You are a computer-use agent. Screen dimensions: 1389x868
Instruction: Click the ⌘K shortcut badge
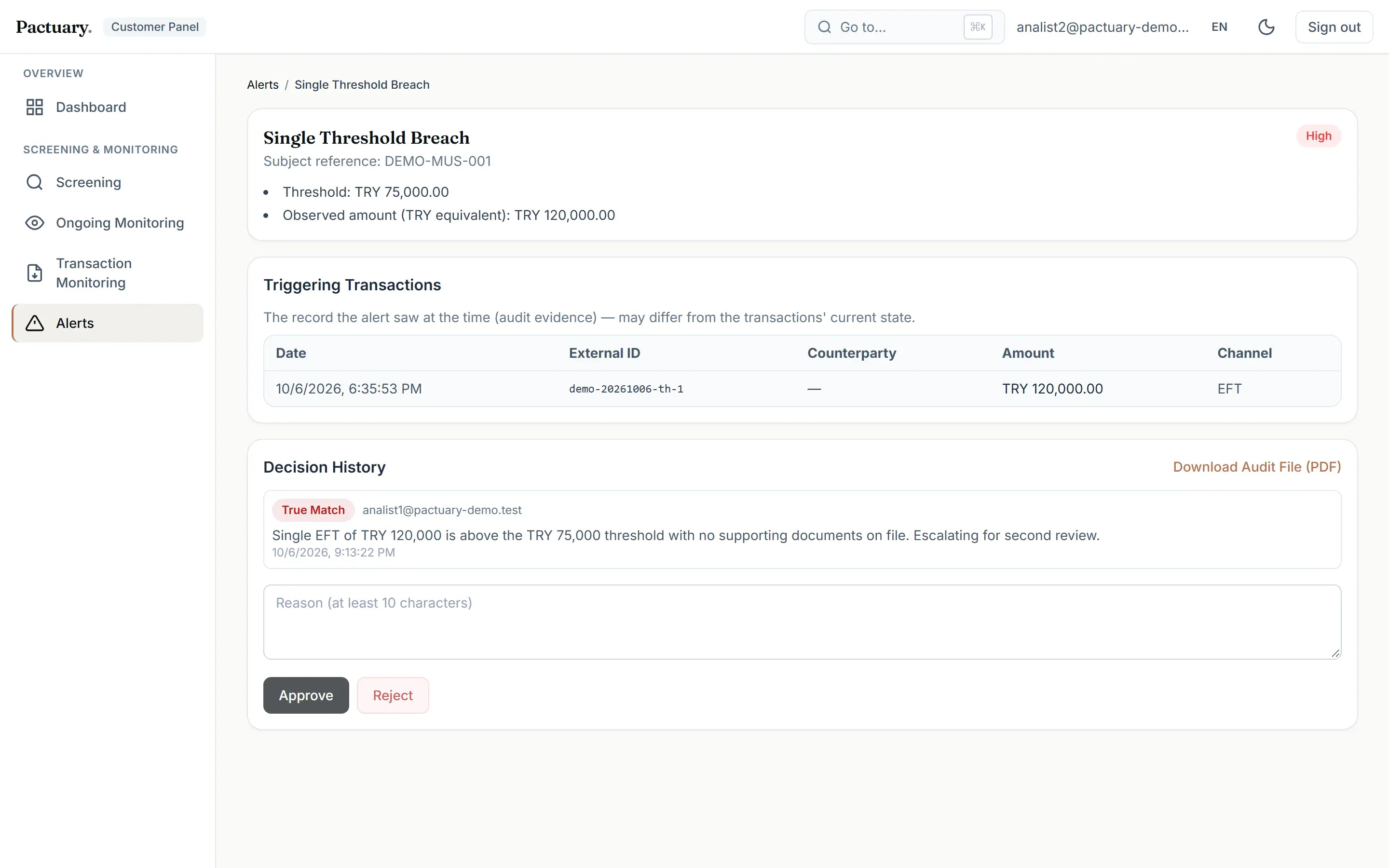(978, 27)
